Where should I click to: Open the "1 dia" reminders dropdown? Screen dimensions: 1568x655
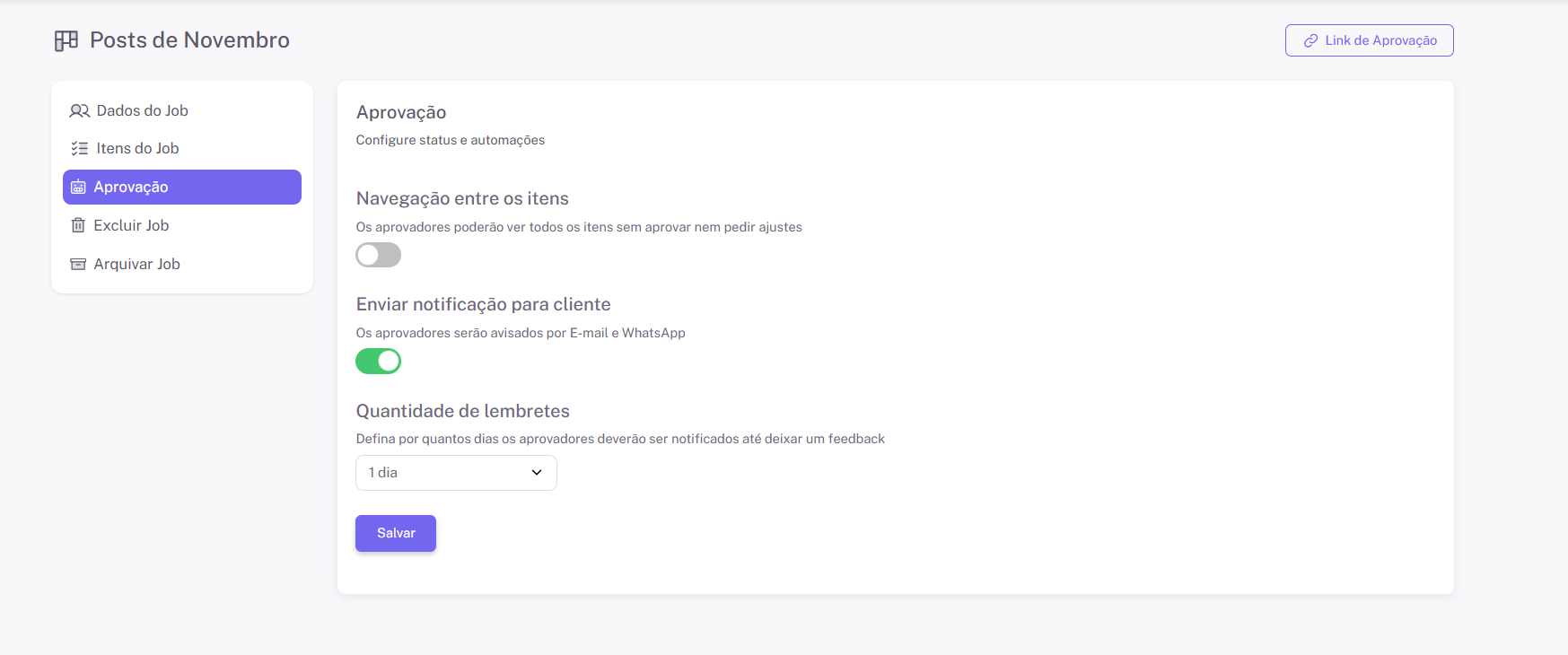[455, 473]
